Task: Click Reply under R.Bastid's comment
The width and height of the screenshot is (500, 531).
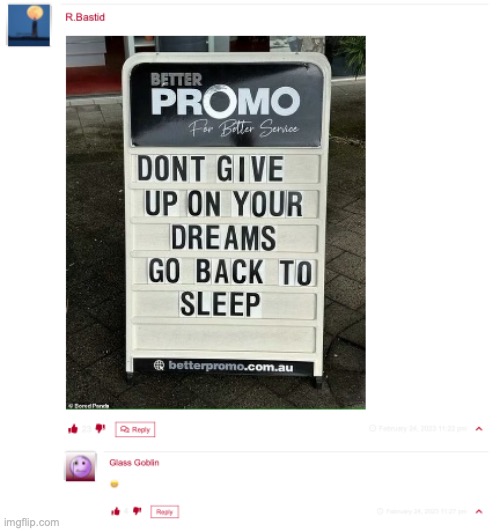Action: [x=135, y=429]
